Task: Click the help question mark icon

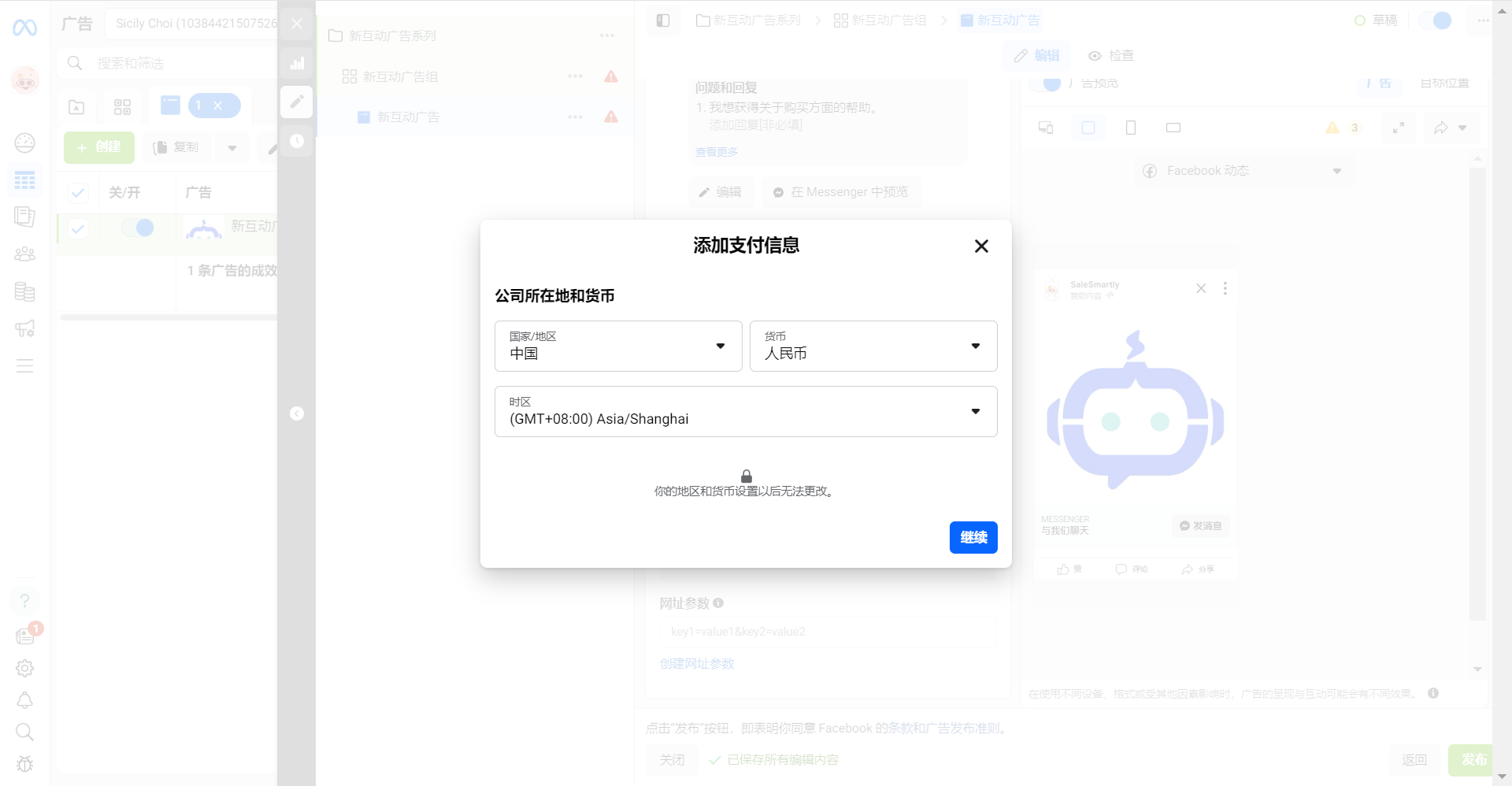Action: [24, 601]
